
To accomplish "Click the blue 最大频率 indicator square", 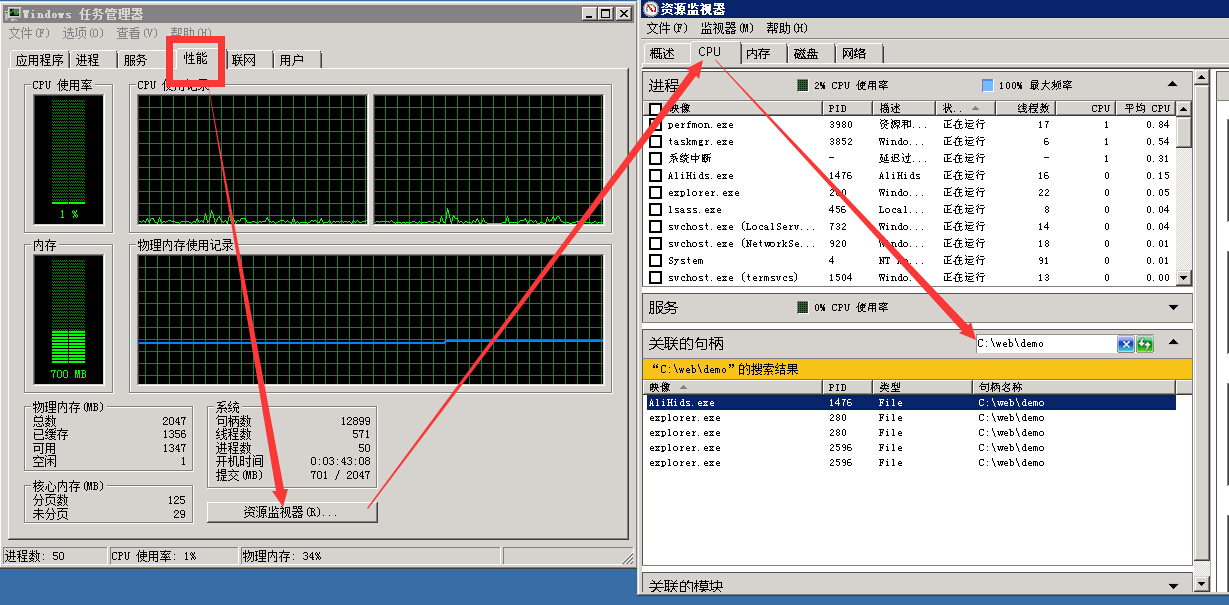I will click(987, 85).
